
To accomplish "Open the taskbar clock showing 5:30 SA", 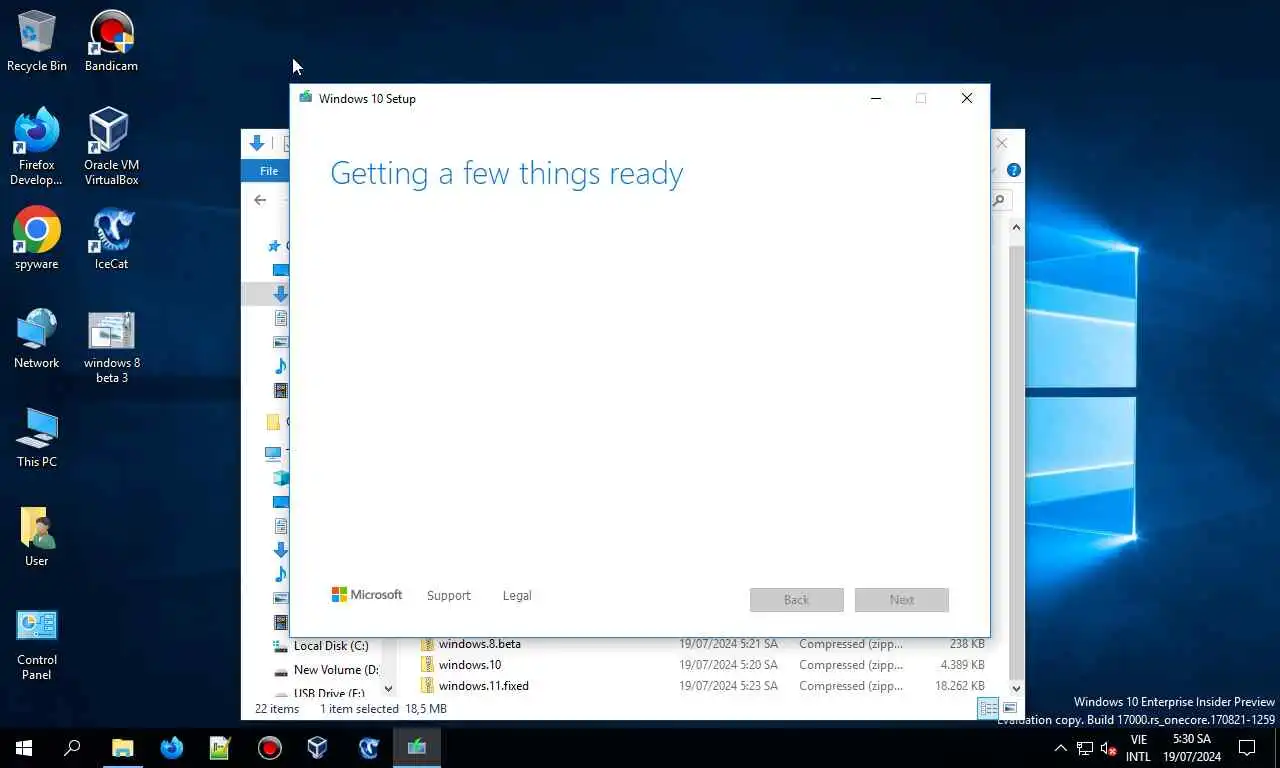I will [x=1191, y=748].
